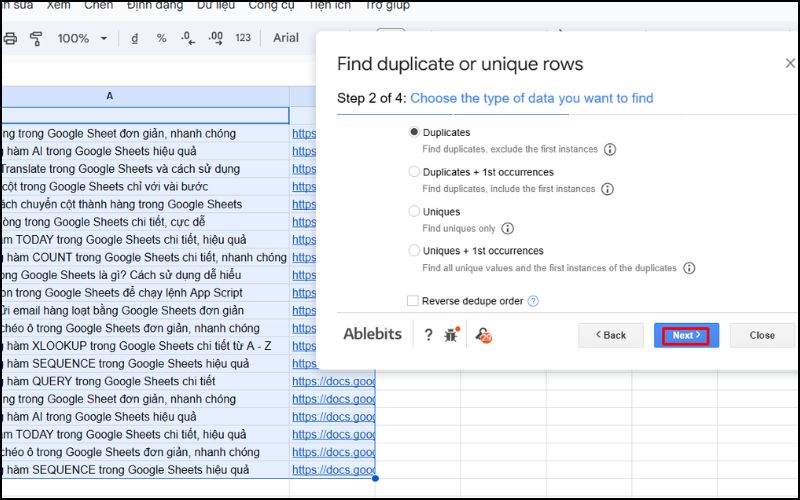Click the bug report icon
Screen dimensions: 800x500
pos(453,335)
